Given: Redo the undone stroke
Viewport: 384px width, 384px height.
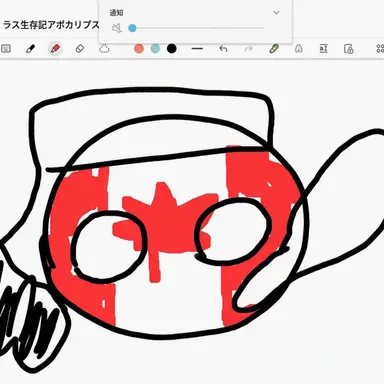Looking at the screenshot, I should coord(248,49).
